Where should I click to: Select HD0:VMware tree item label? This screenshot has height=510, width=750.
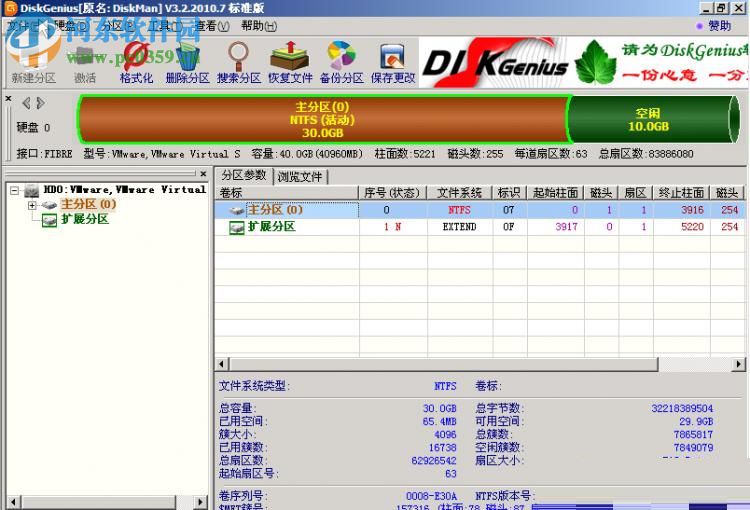coord(125,190)
